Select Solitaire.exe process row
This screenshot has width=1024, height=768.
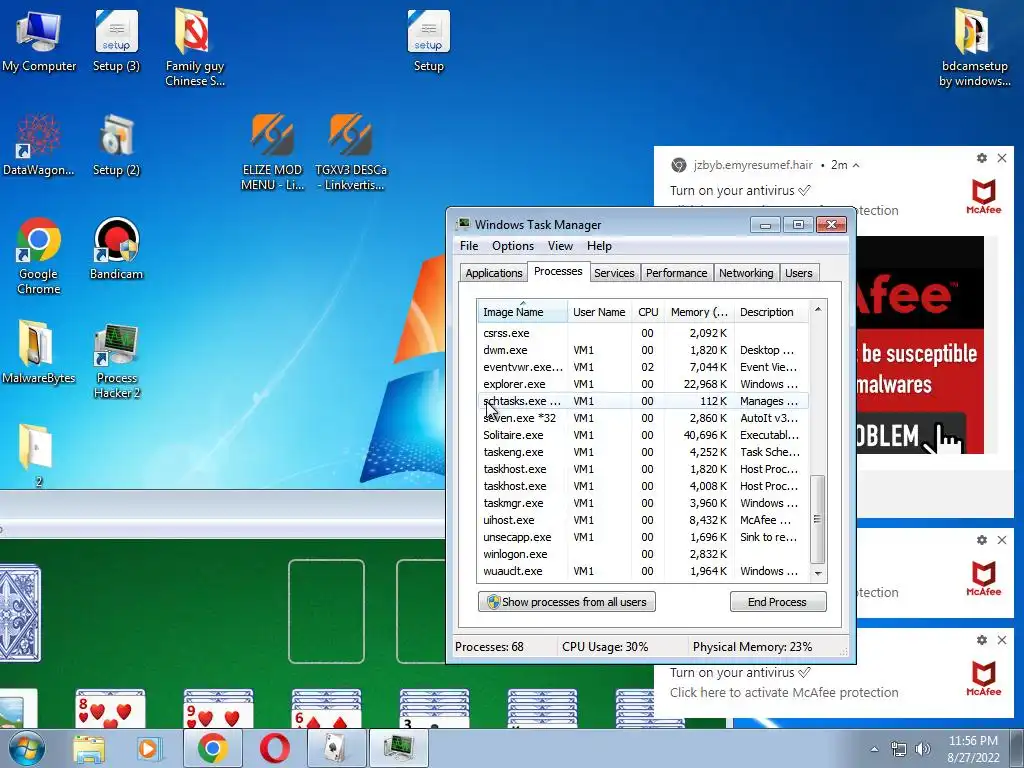(643, 435)
